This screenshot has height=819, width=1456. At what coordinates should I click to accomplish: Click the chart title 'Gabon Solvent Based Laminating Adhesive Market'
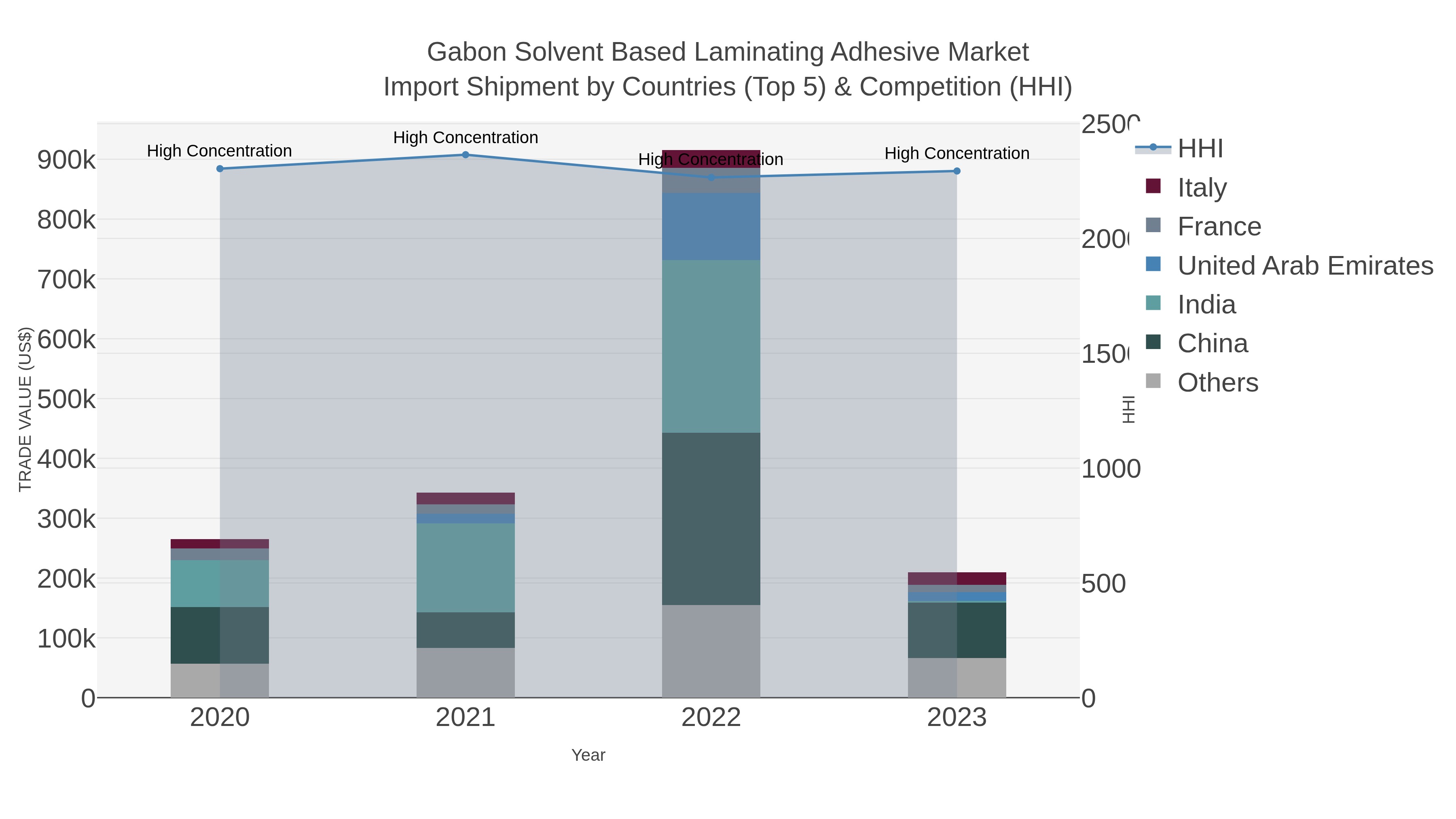coord(728,51)
